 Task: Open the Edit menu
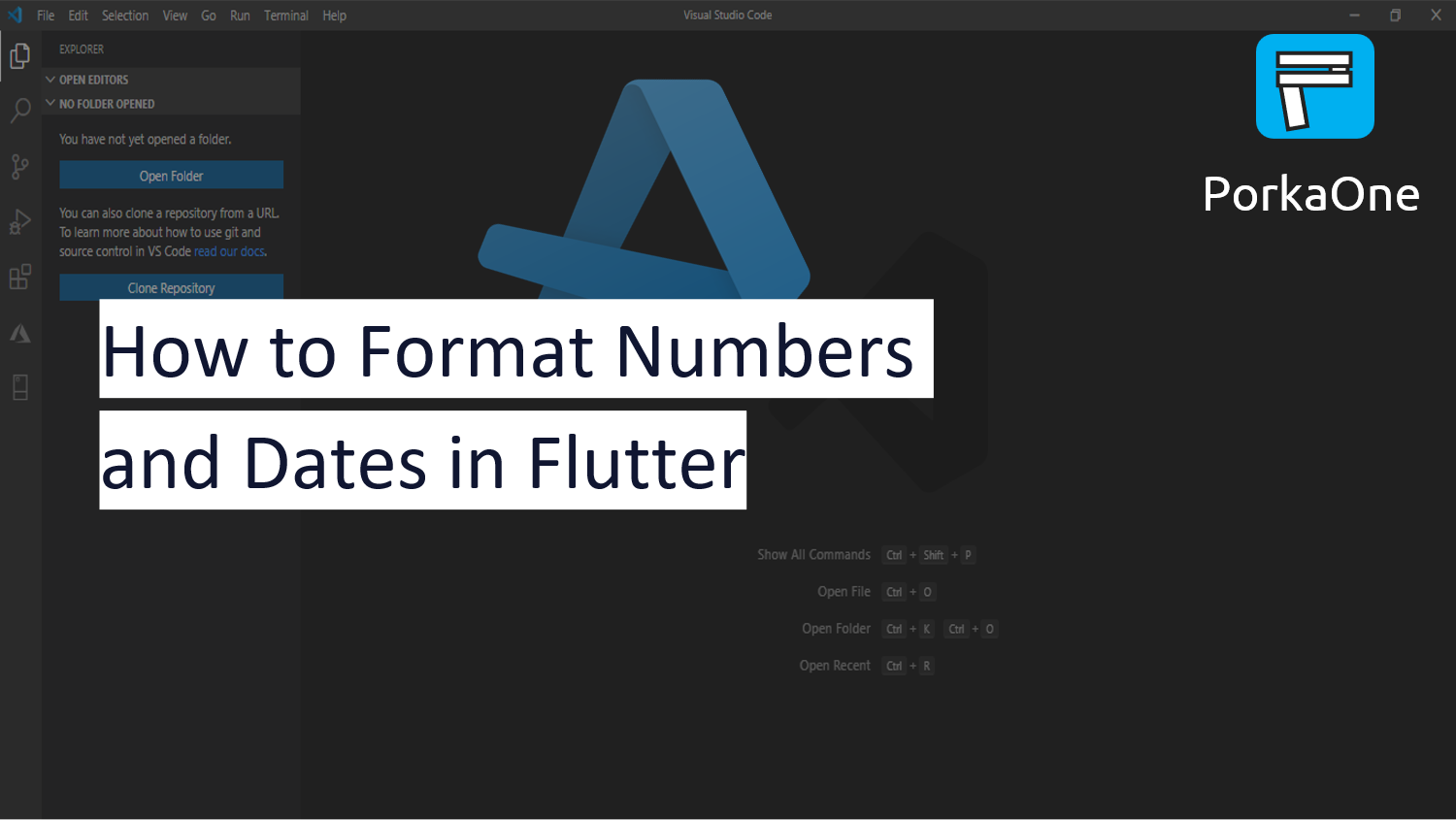pos(79,16)
